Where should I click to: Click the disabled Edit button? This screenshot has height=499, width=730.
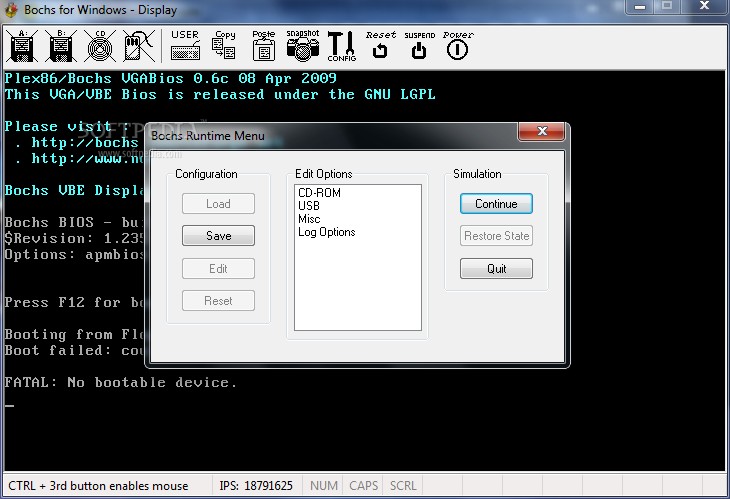[218, 269]
